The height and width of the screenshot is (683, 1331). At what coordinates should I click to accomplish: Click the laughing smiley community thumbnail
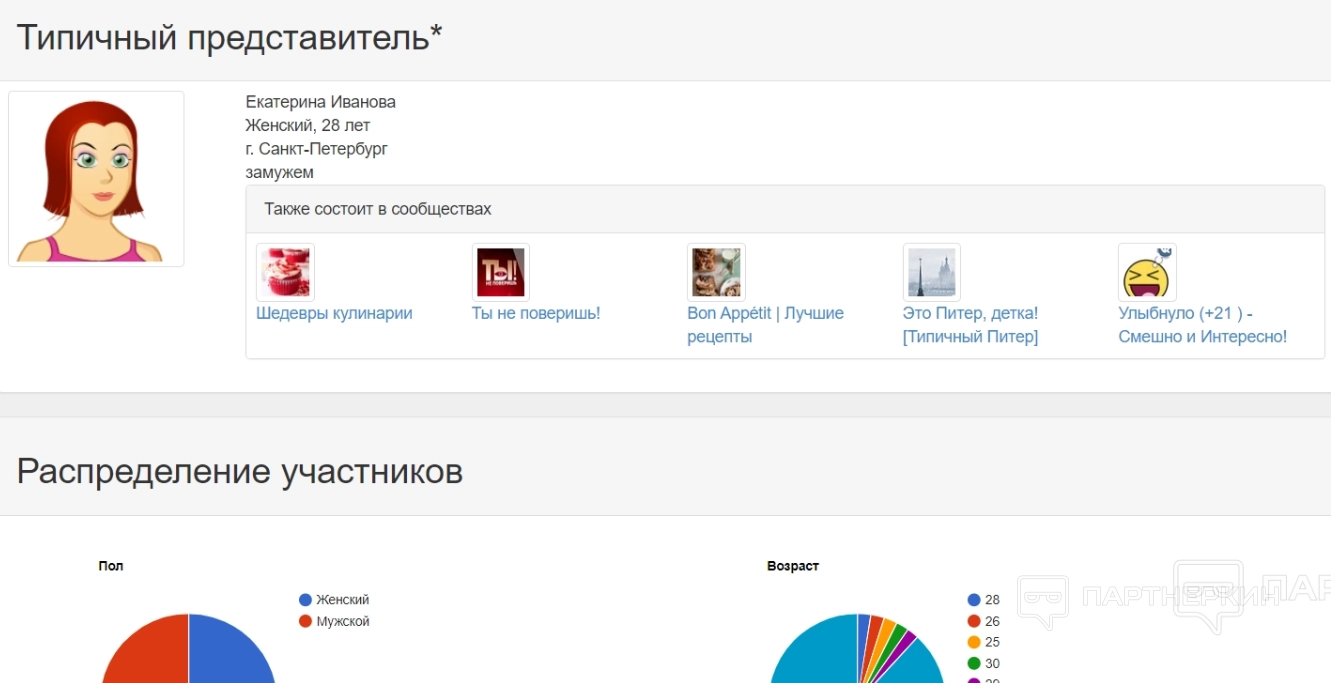click(x=1147, y=272)
